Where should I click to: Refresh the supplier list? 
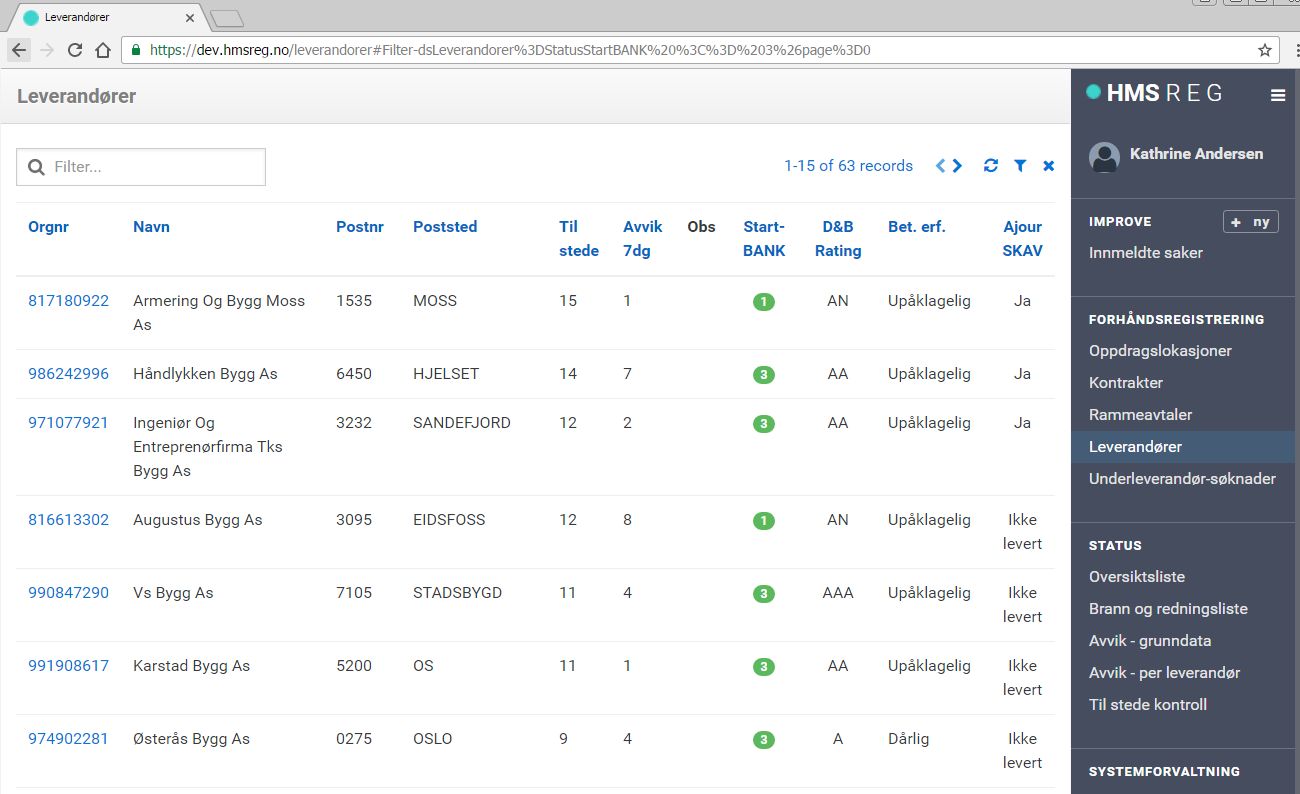[991, 166]
